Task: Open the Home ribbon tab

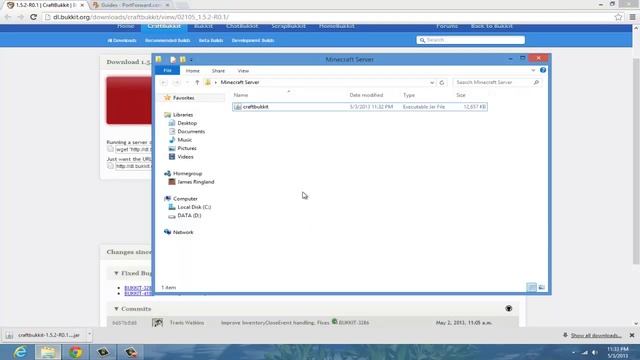Action: 193,71
